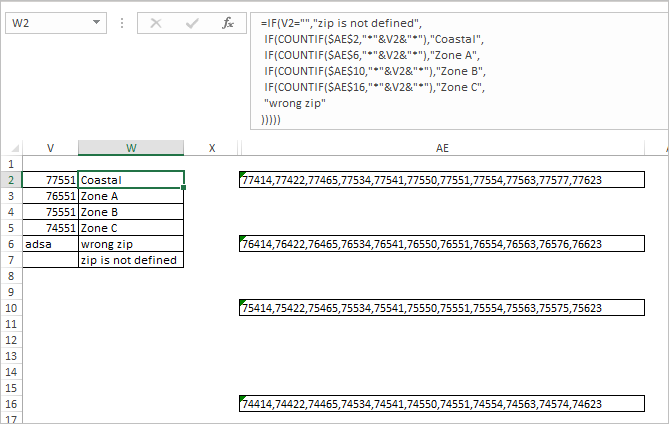Click the Cancel (X) formula button
The width and height of the screenshot is (669, 424).
pos(156,23)
